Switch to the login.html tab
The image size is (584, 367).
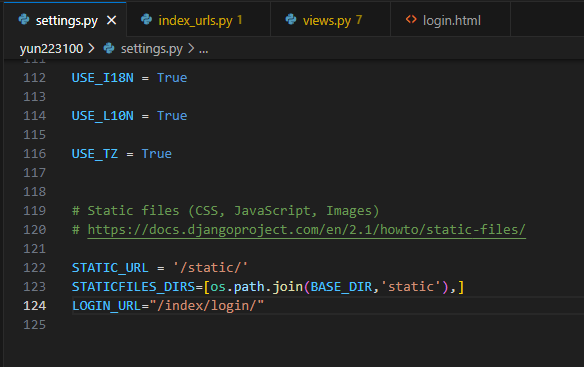[x=450, y=20]
